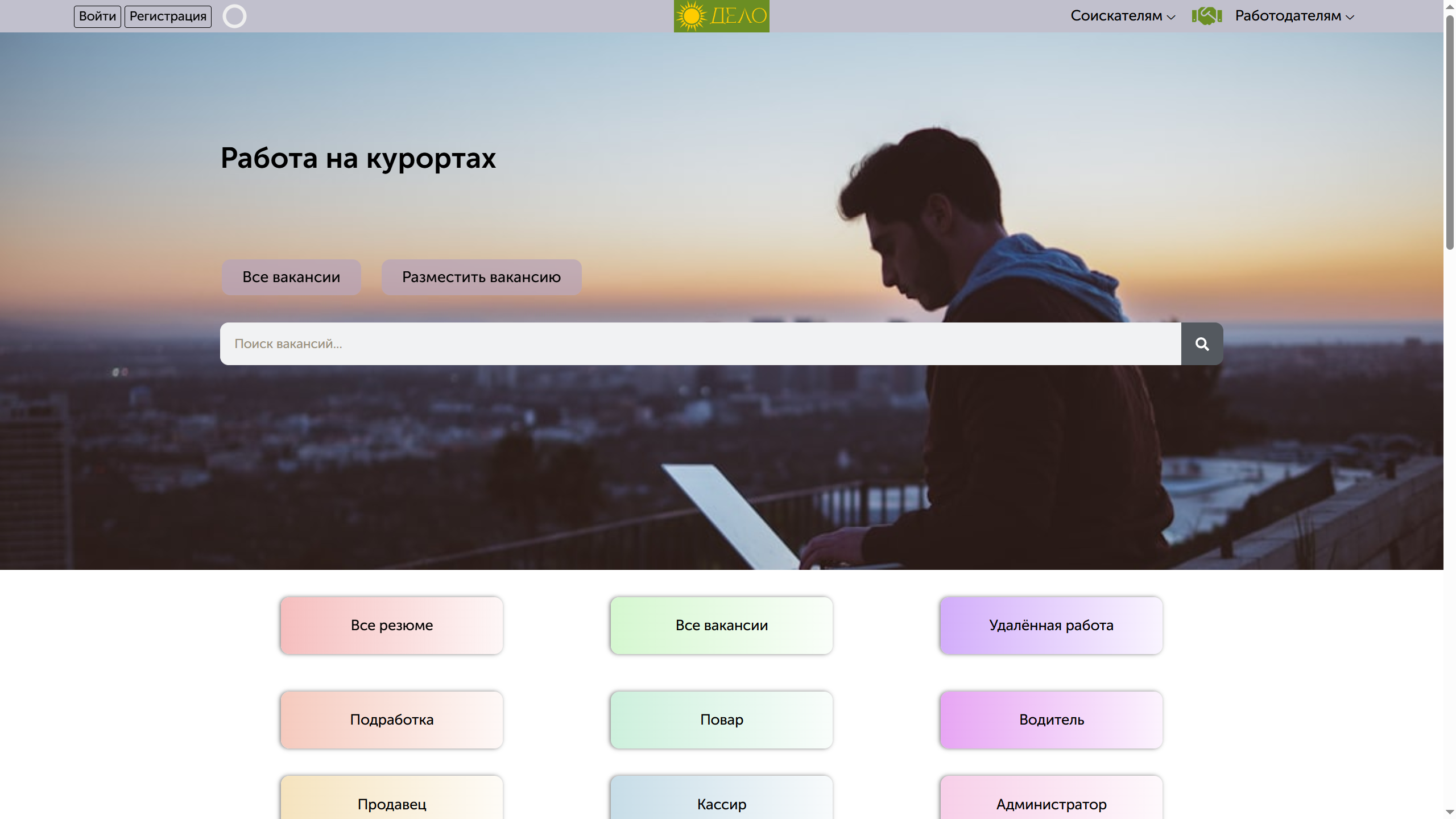Image resolution: width=1456 pixels, height=819 pixels.
Task: Select the Подработка category card
Action: (x=392, y=719)
